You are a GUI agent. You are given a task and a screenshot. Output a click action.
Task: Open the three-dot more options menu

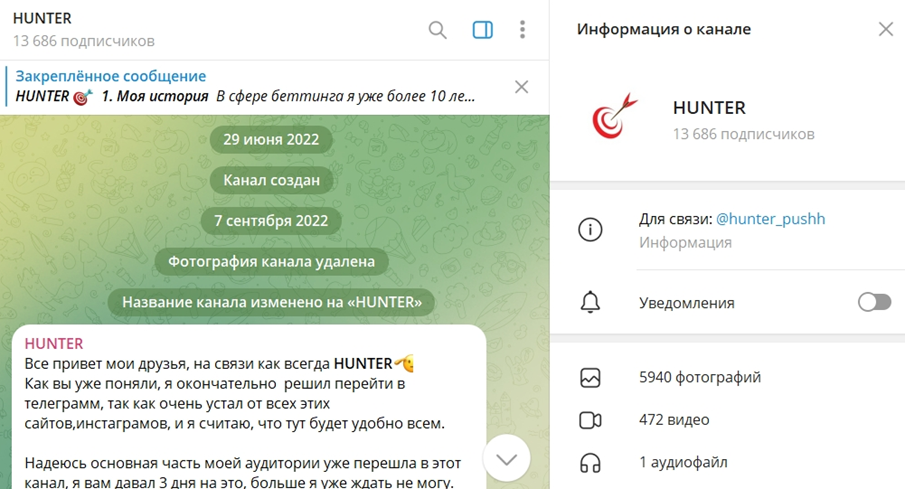click(x=522, y=30)
